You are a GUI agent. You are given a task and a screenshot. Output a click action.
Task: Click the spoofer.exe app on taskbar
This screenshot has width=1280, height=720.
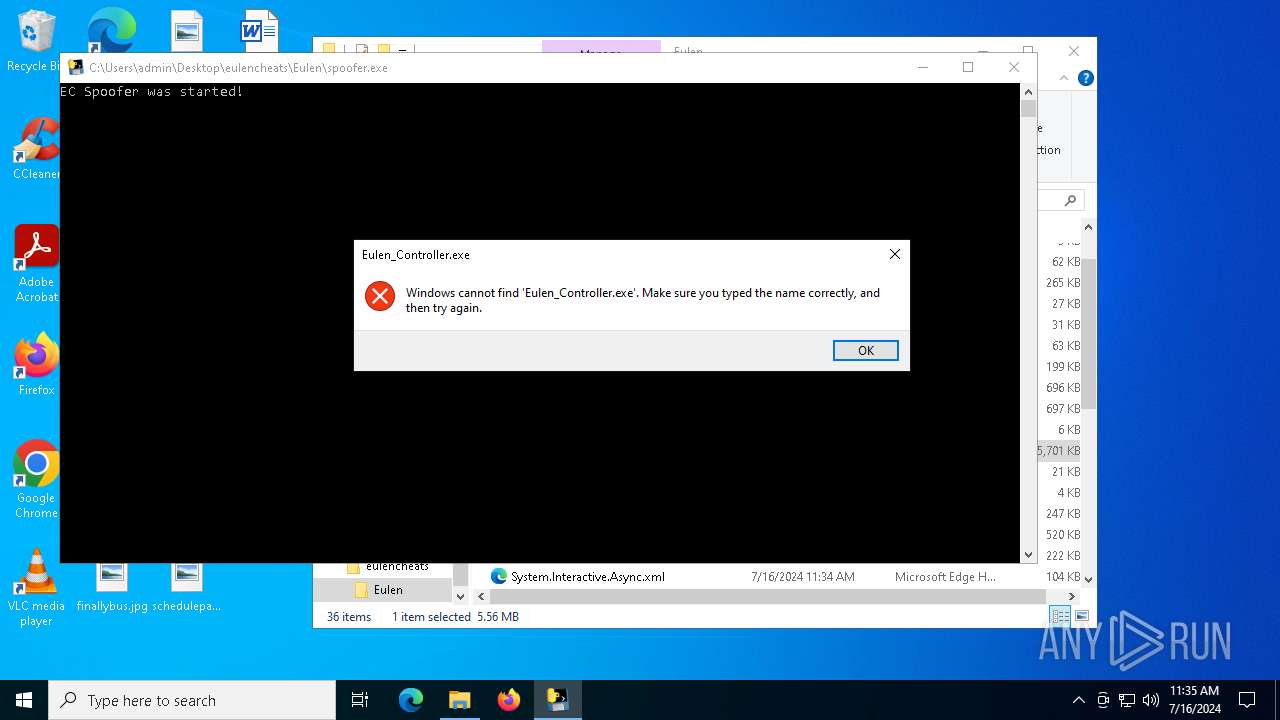(x=557, y=700)
